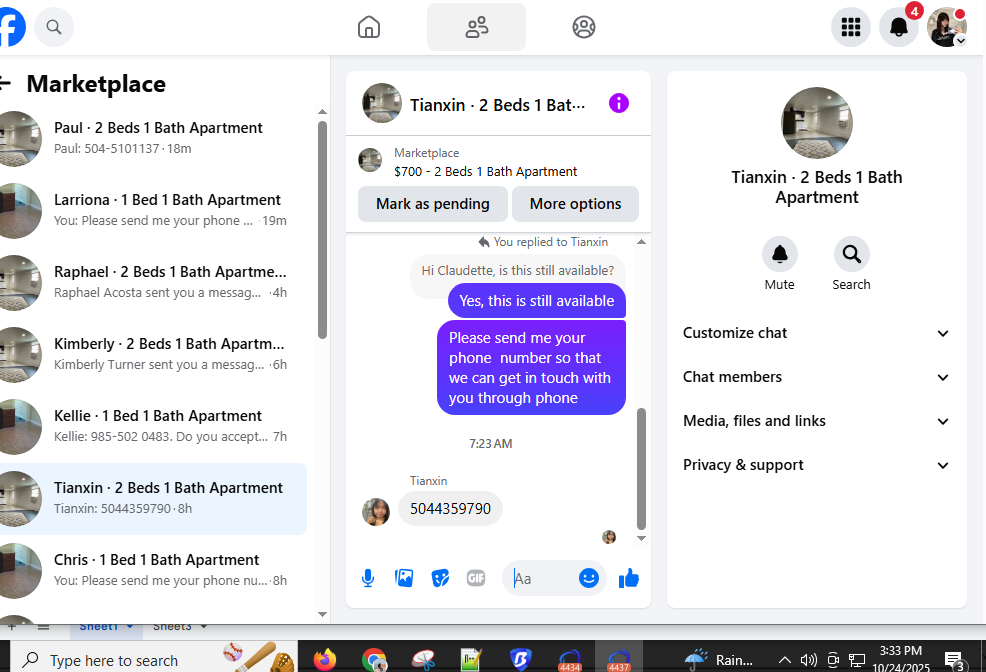
Task: Search in conversation magnifier icon
Action: [x=851, y=254]
